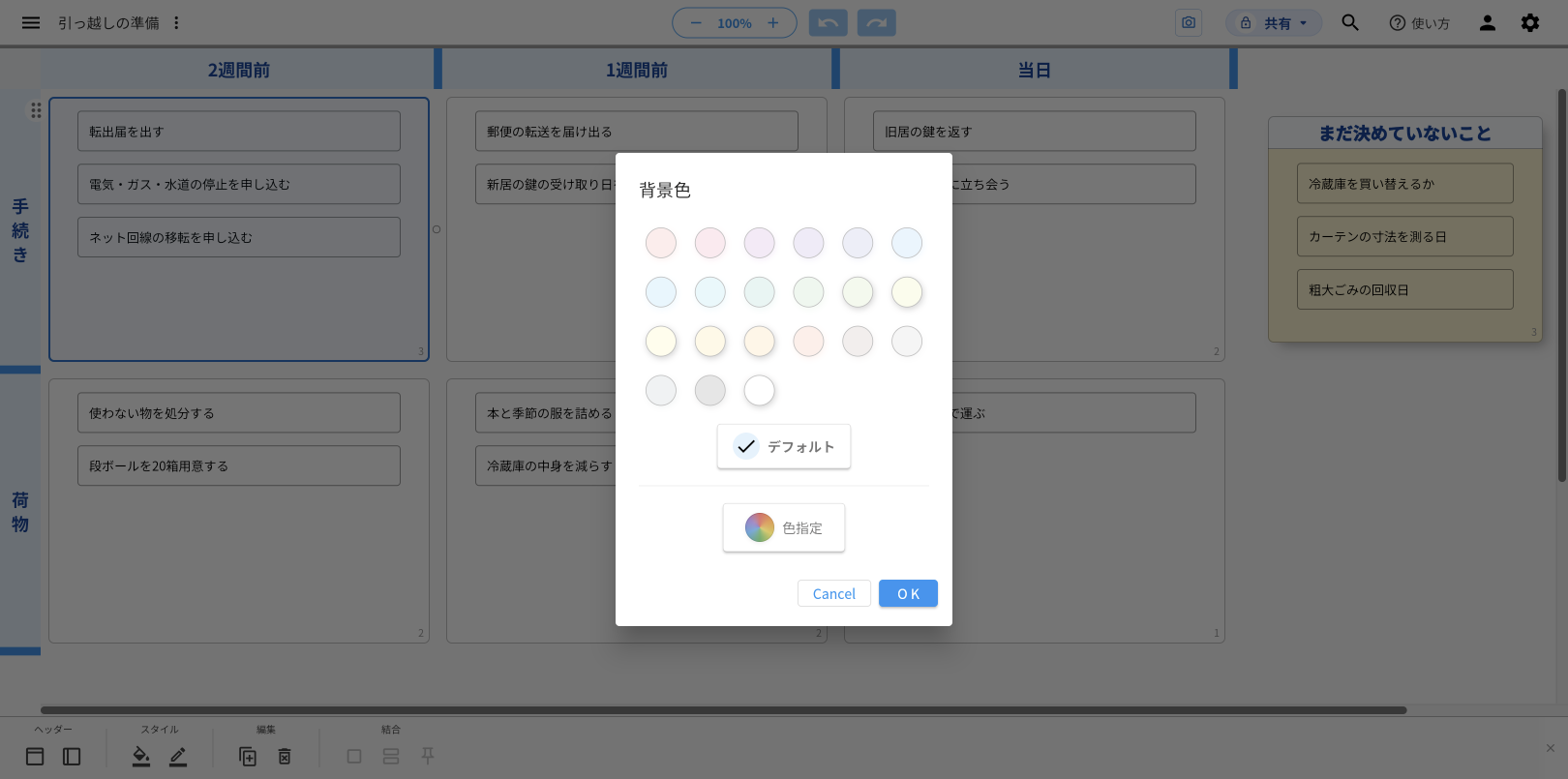
Task: Click the 段ボールを20箱用意する card
Action: click(239, 465)
